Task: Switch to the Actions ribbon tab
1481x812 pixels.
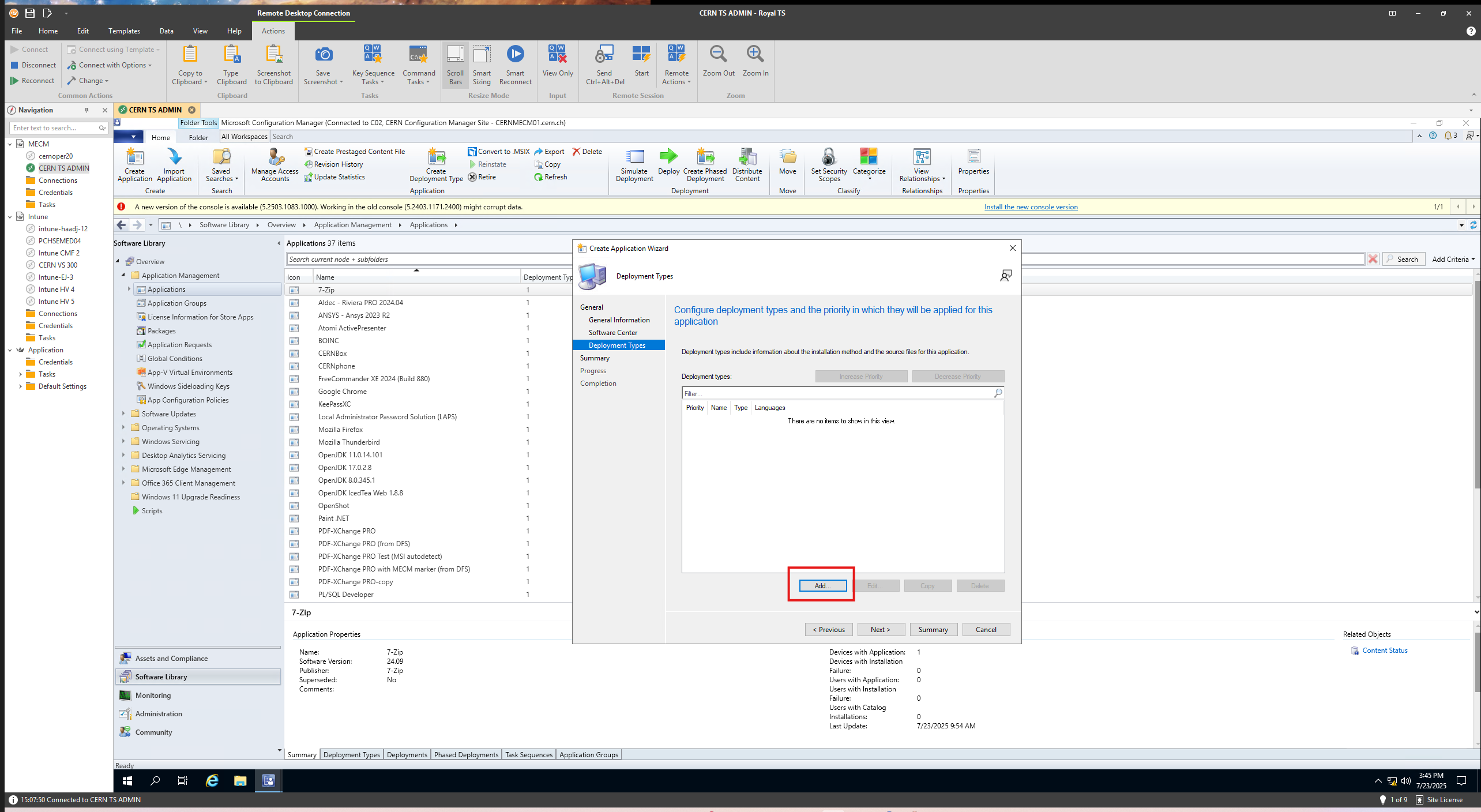Action: [x=273, y=31]
